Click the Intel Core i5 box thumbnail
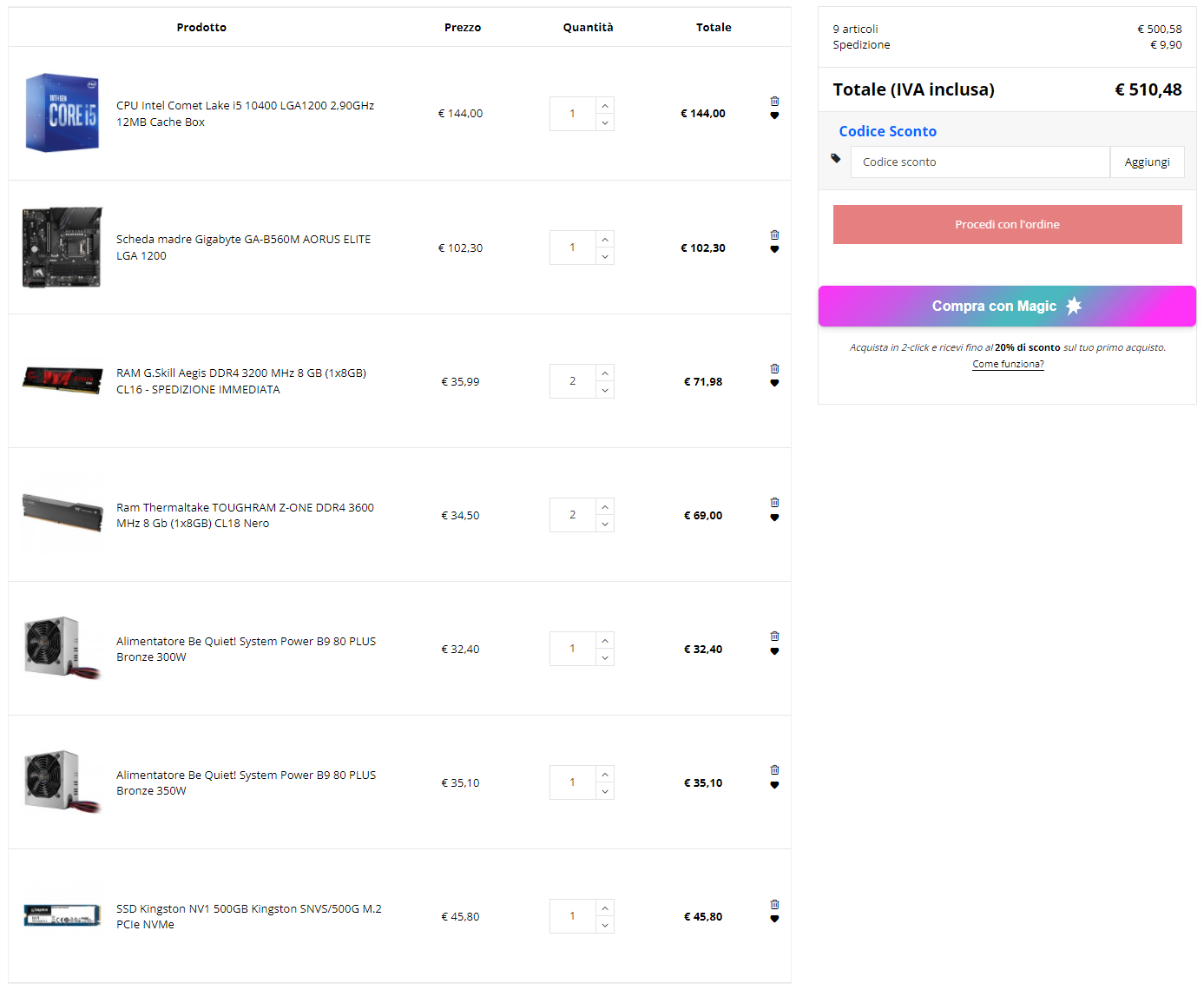This screenshot has width=1204, height=990. pos(63,113)
